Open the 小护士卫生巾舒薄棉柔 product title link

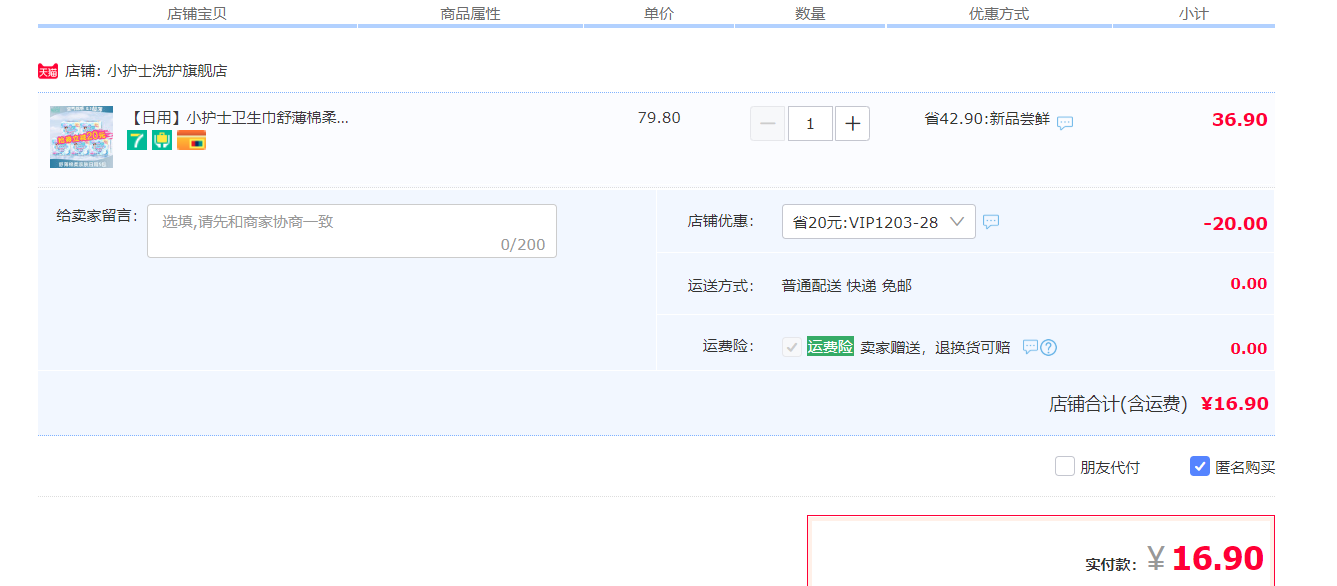[x=238, y=118]
